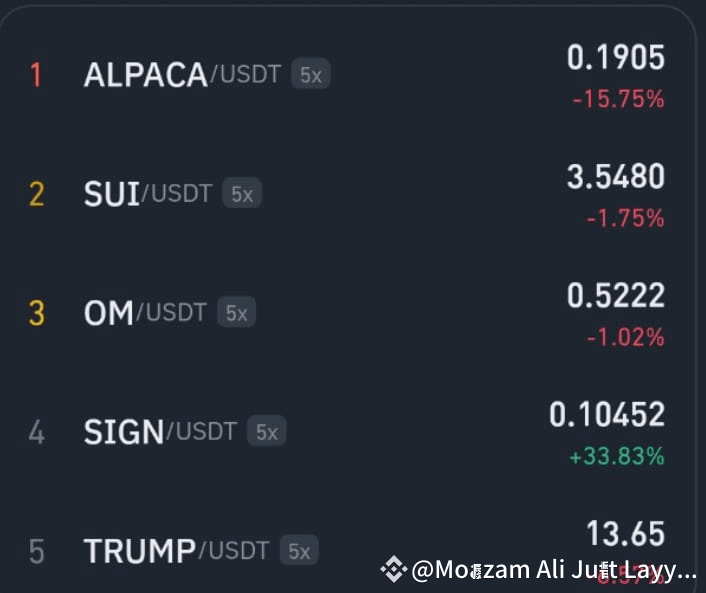
Task: Open the OM/USDT pair
Action: pos(145,312)
